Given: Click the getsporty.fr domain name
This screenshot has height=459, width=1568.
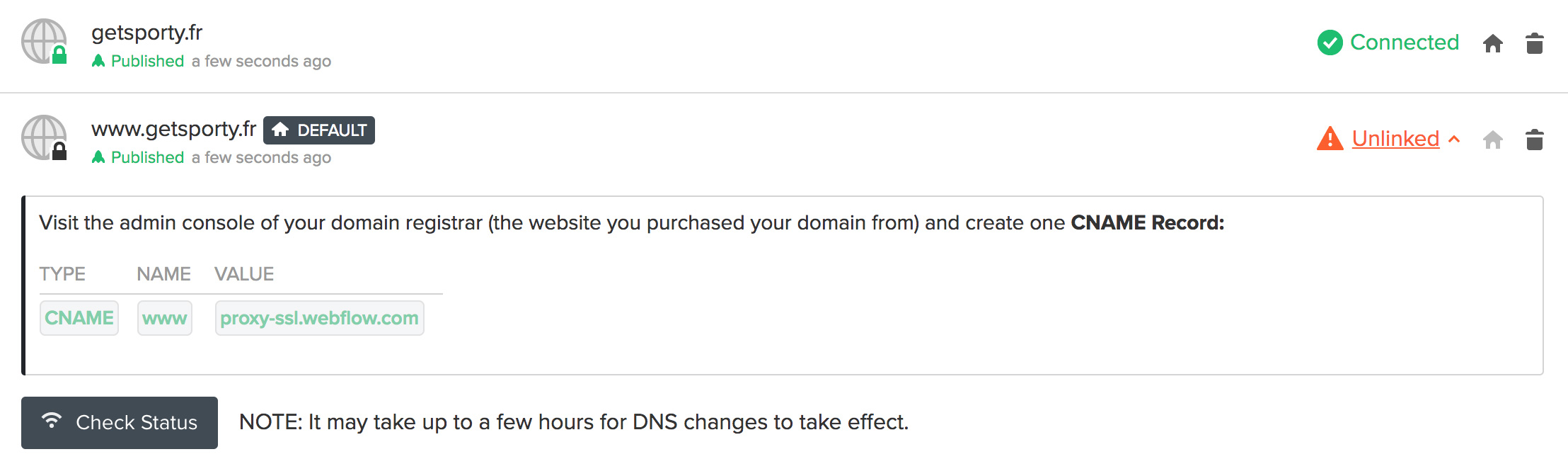Looking at the screenshot, I should [x=146, y=33].
